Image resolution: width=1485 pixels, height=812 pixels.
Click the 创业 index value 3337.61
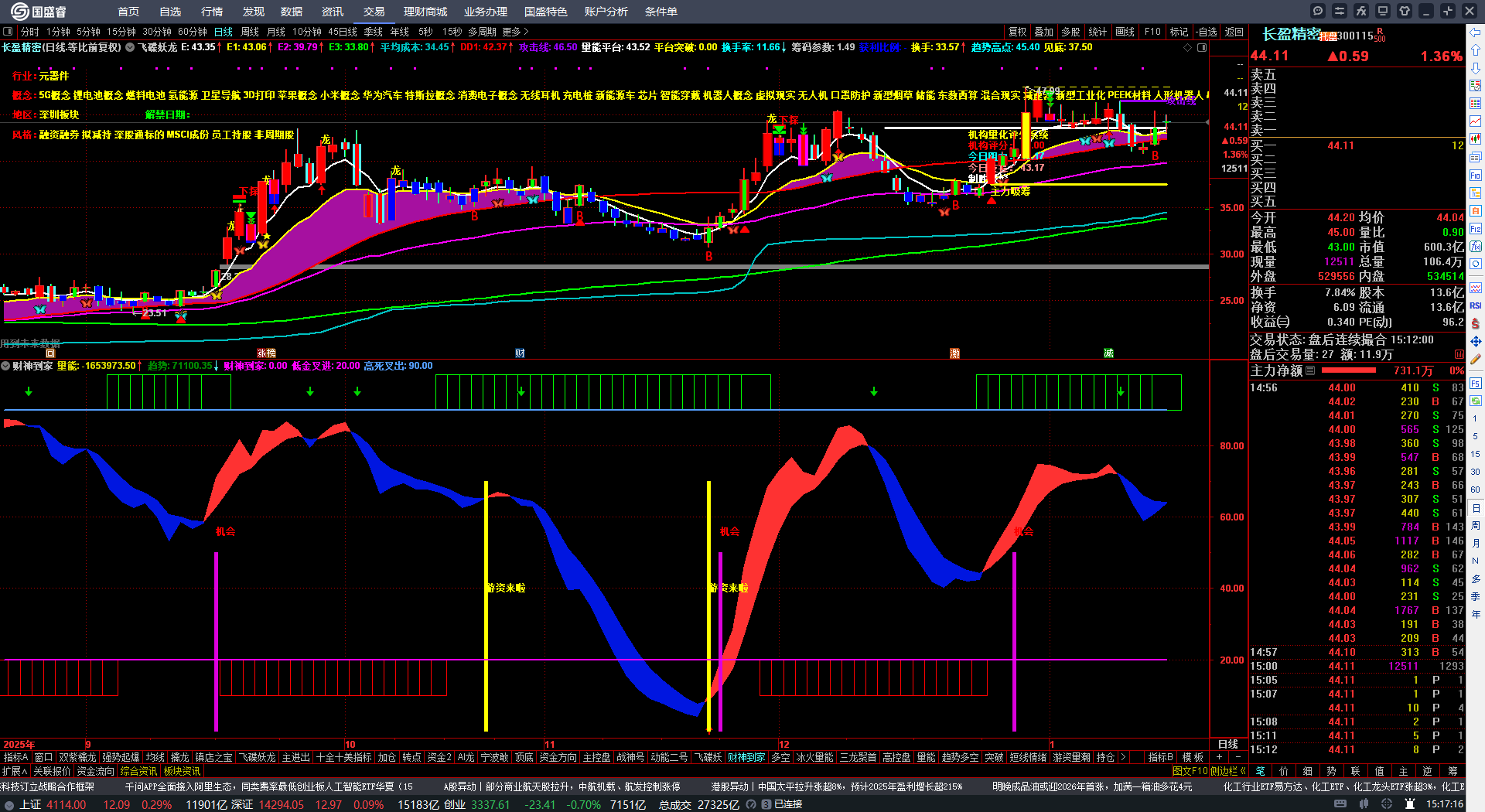click(490, 804)
